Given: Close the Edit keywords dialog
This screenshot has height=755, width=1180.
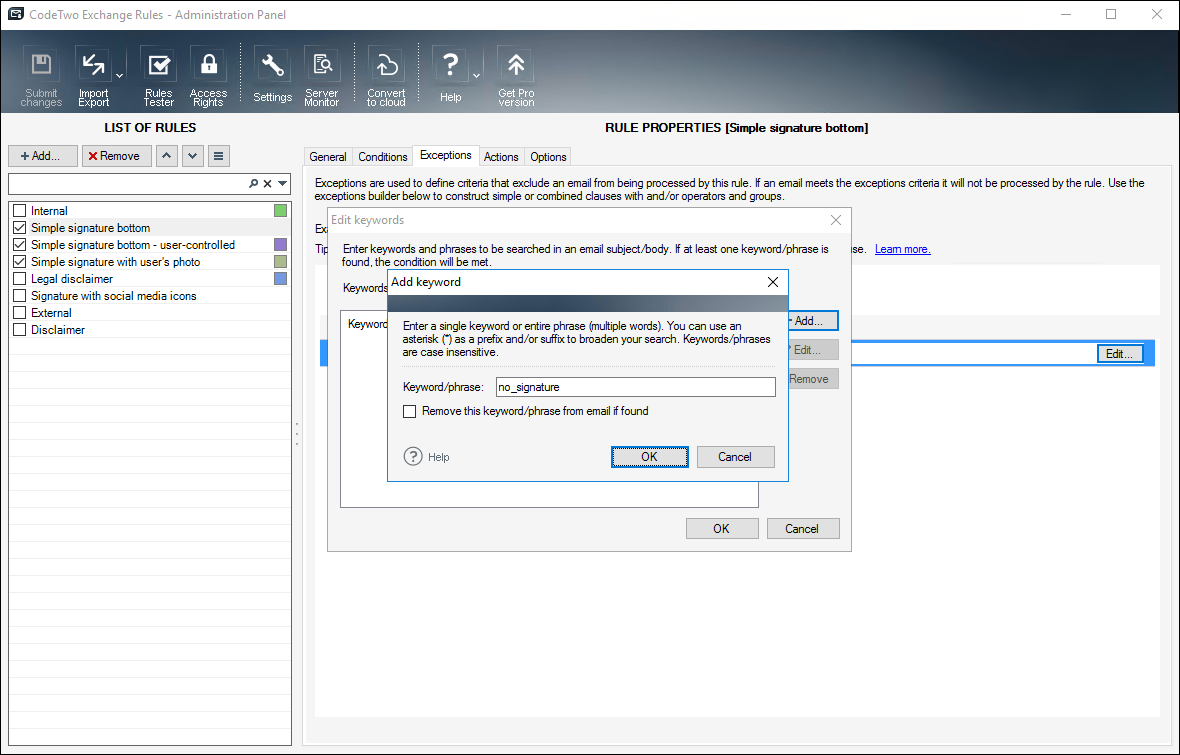Looking at the screenshot, I should click(x=836, y=220).
